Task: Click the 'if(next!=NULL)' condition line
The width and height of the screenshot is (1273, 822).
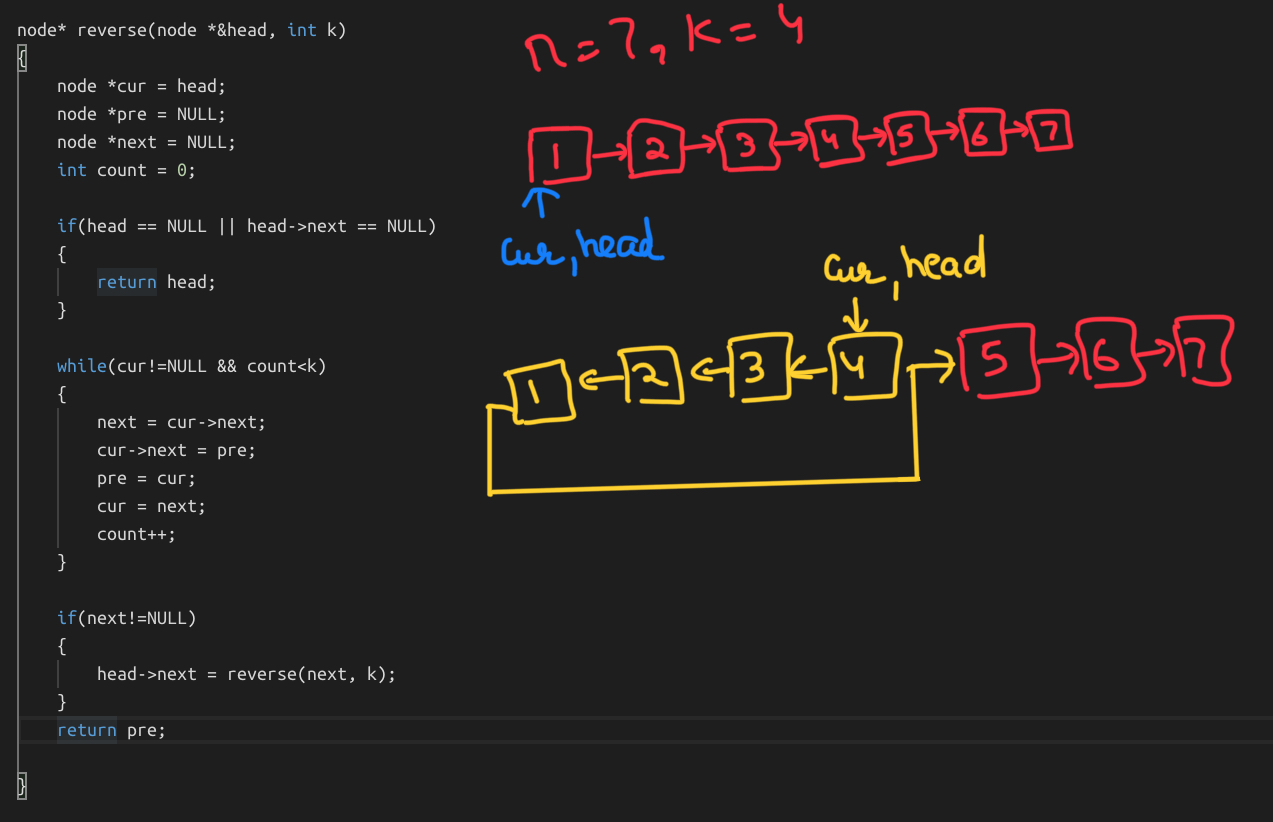Action: [126, 618]
